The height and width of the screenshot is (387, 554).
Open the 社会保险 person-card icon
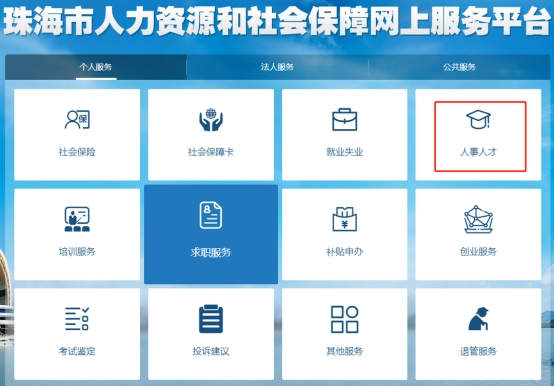click(x=77, y=119)
